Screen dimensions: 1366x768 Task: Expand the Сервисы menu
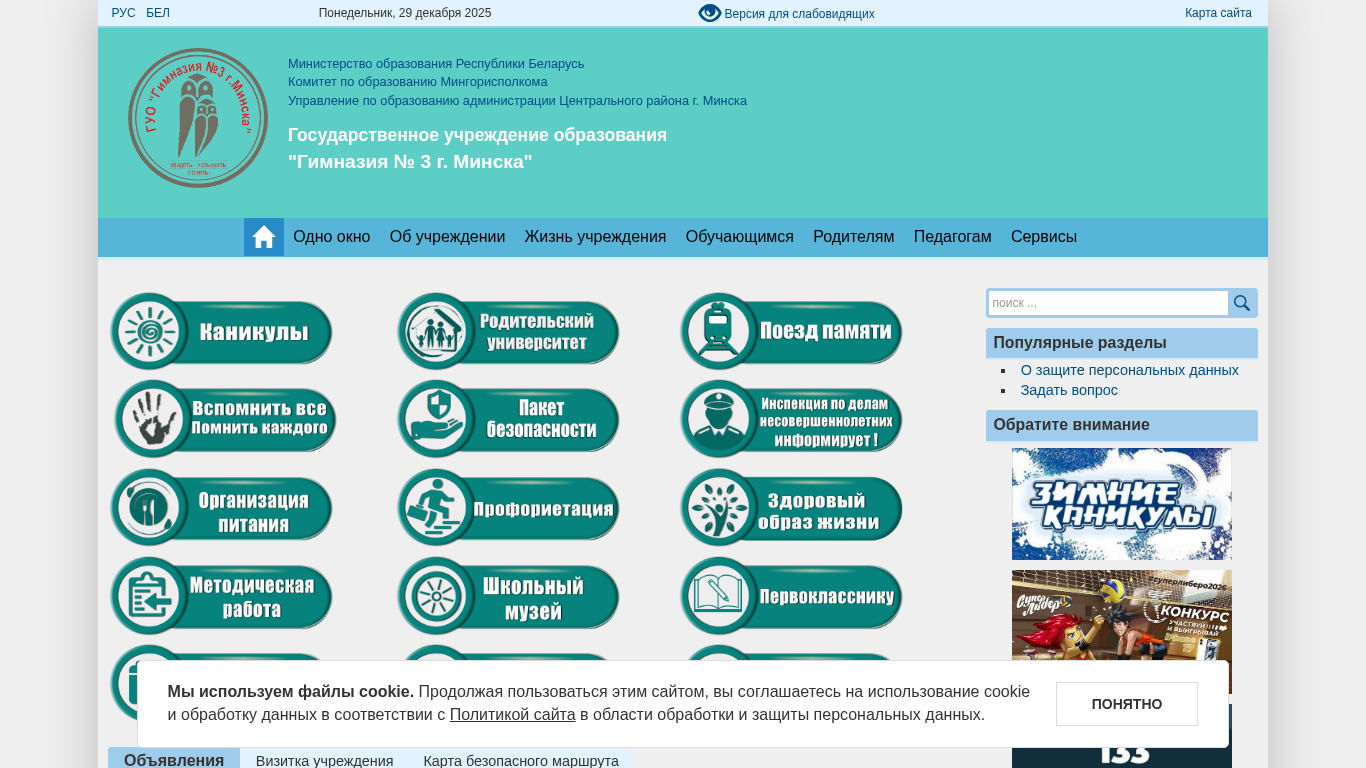[x=1043, y=237]
